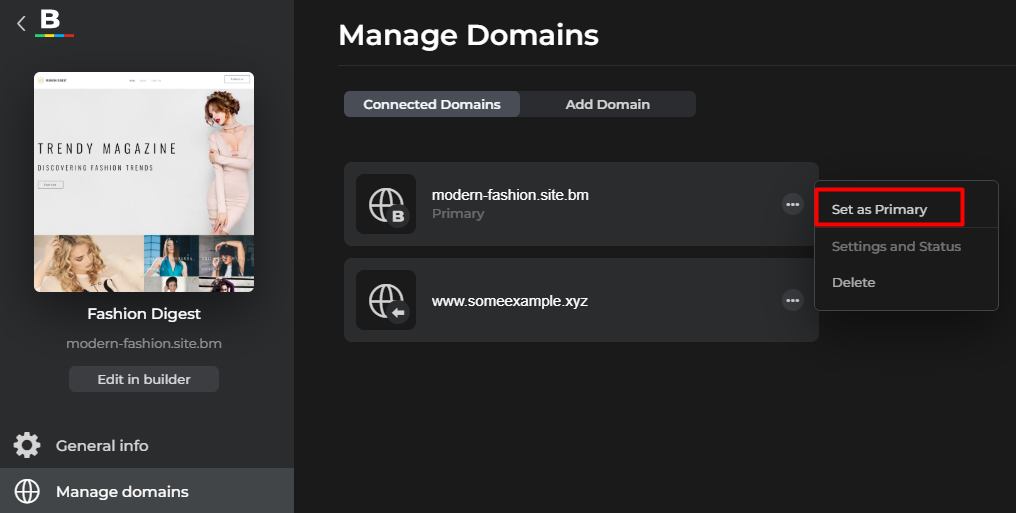1016x513 pixels.
Task: Click globe icon for modern-fashion.site.bm domain
Action: click(x=386, y=204)
